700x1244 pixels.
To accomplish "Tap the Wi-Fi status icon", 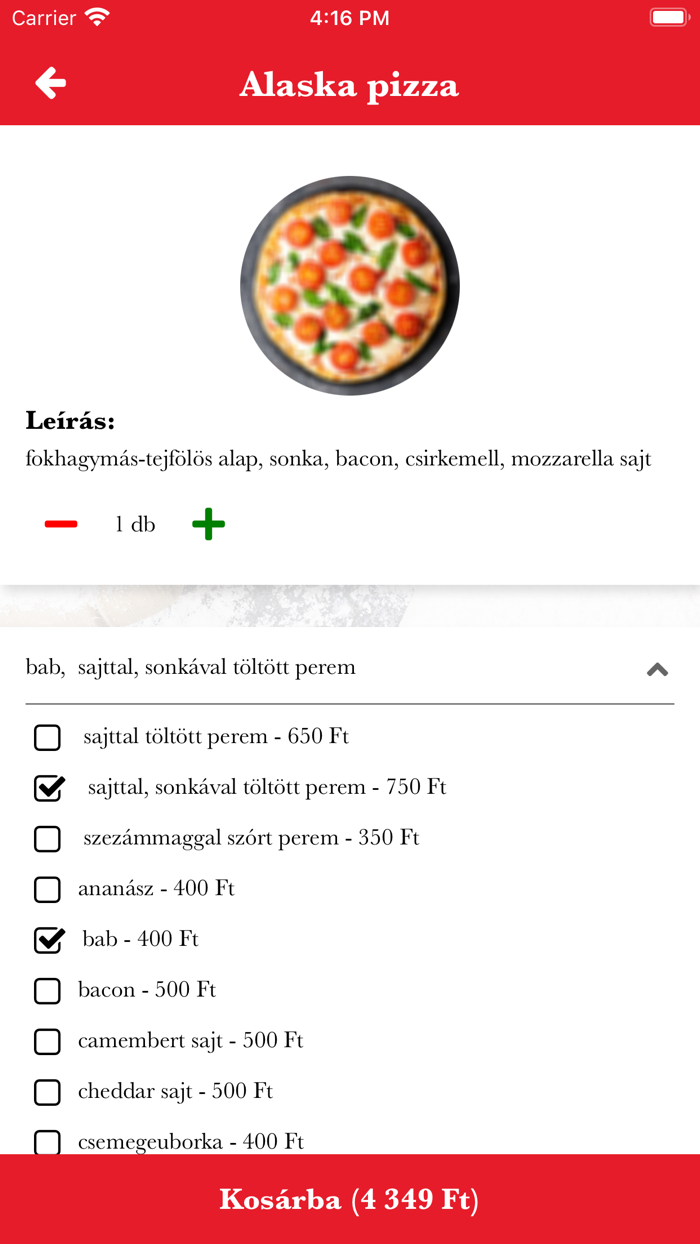I will 97,18.
